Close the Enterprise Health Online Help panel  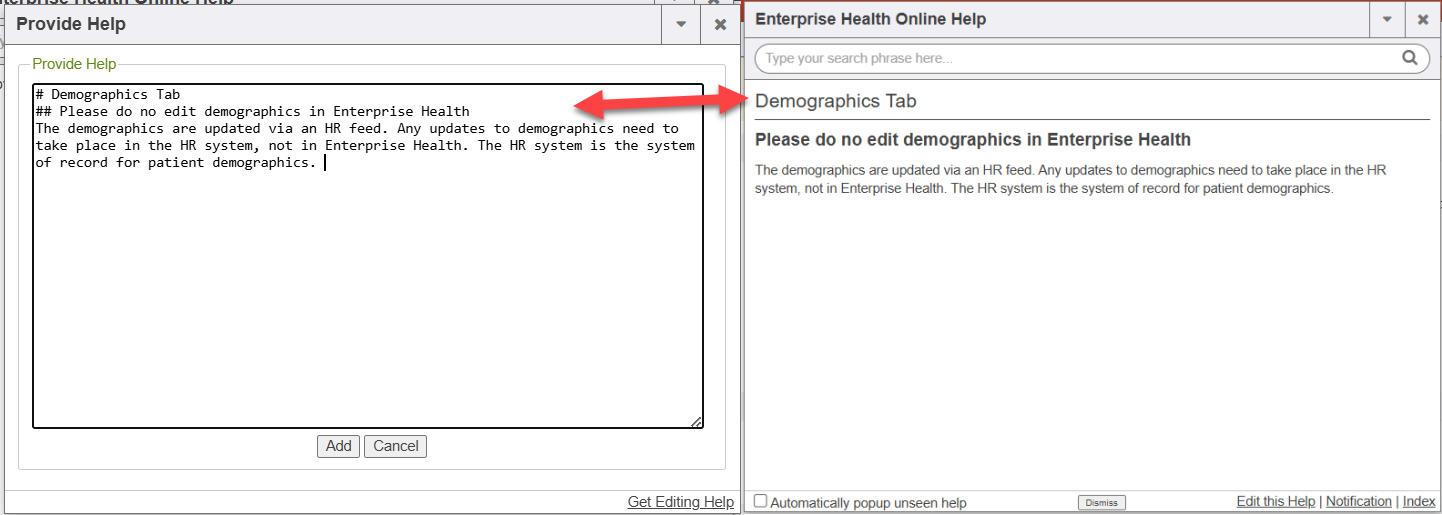1423,20
